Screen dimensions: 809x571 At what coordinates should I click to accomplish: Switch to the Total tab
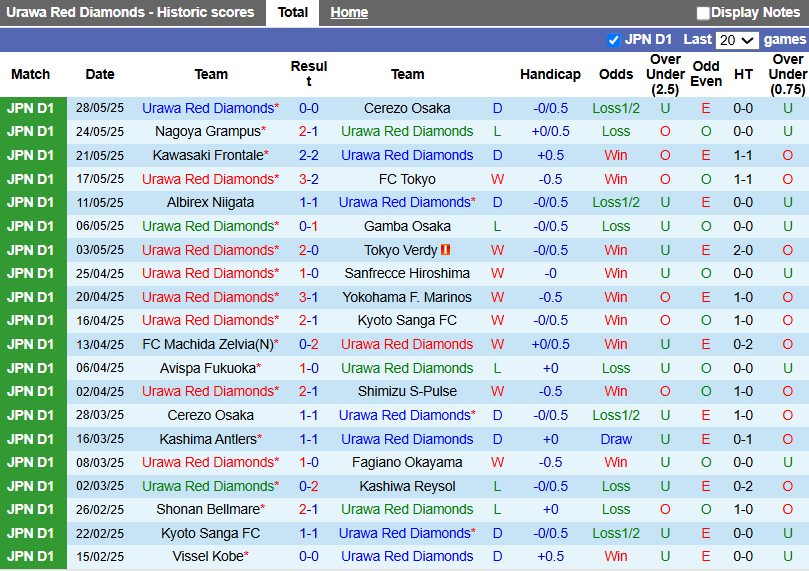(293, 12)
